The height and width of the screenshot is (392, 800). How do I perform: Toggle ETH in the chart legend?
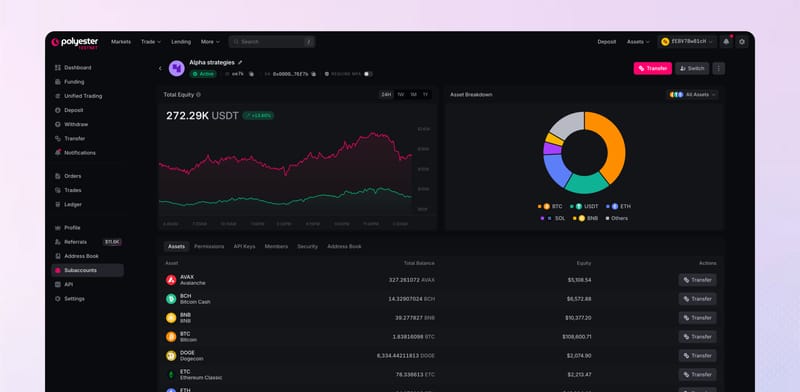(x=618, y=206)
